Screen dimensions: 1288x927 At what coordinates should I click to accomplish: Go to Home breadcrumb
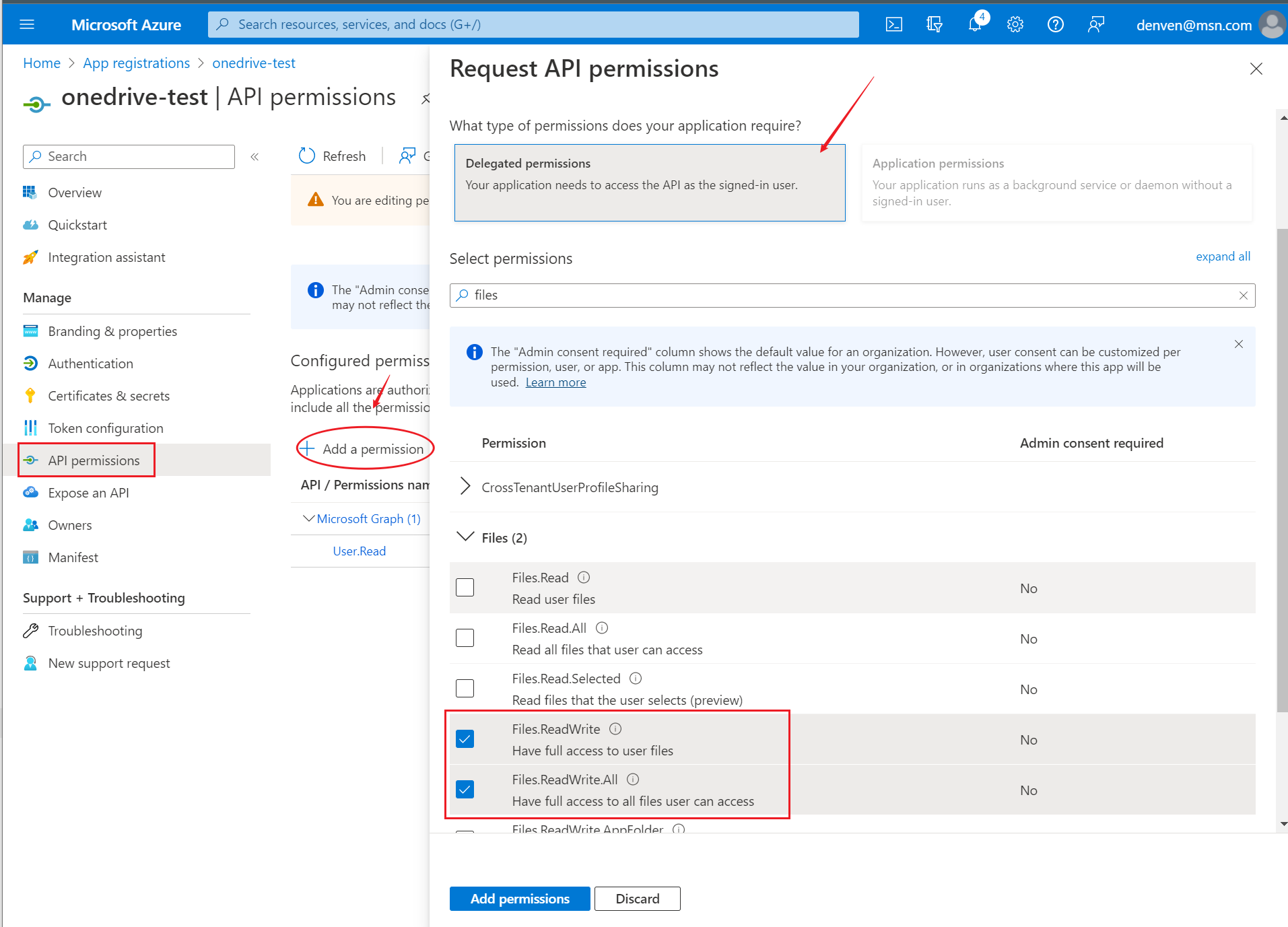pyautogui.click(x=42, y=63)
